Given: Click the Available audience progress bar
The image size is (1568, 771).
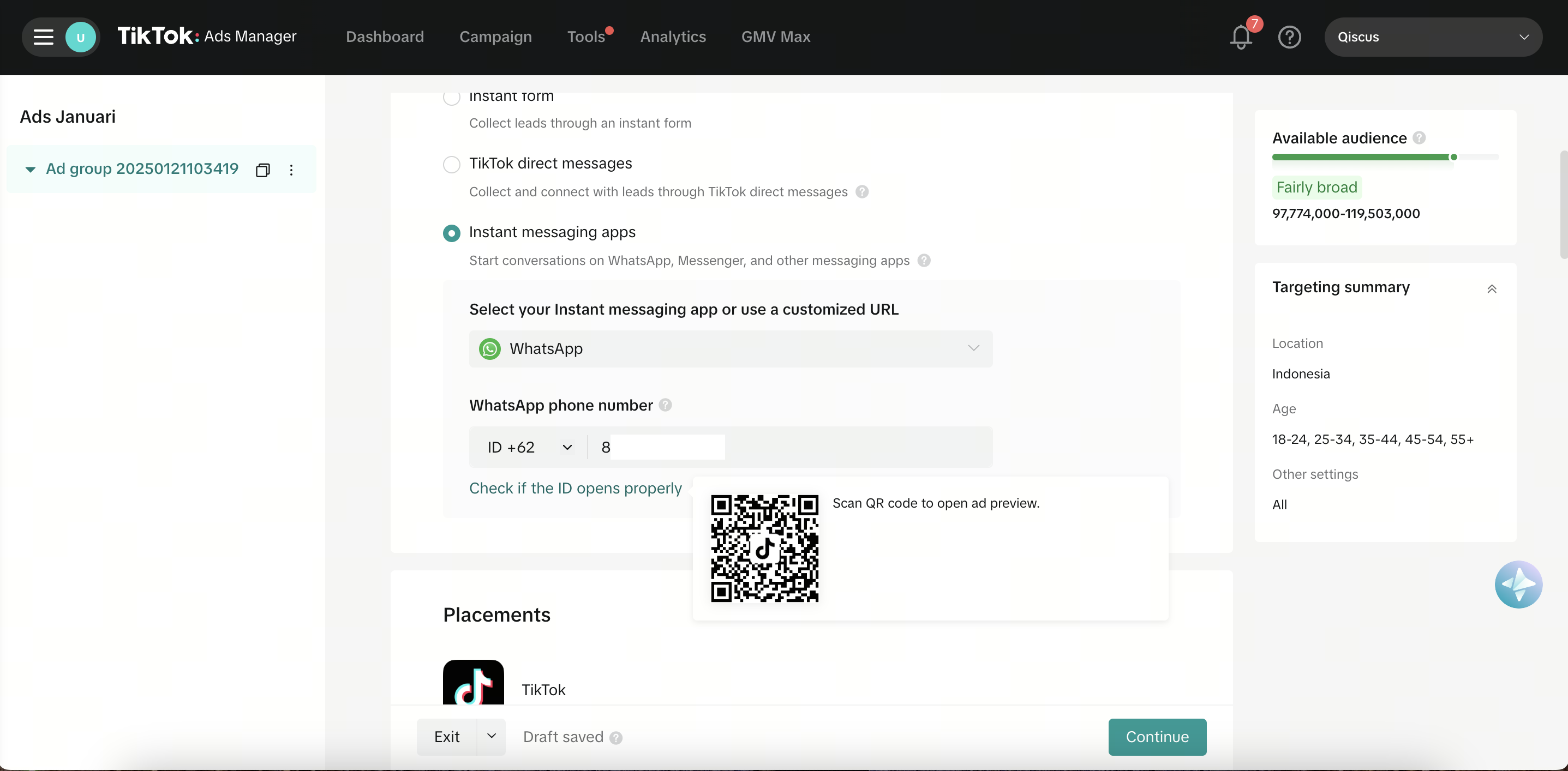Looking at the screenshot, I should coord(1385,157).
